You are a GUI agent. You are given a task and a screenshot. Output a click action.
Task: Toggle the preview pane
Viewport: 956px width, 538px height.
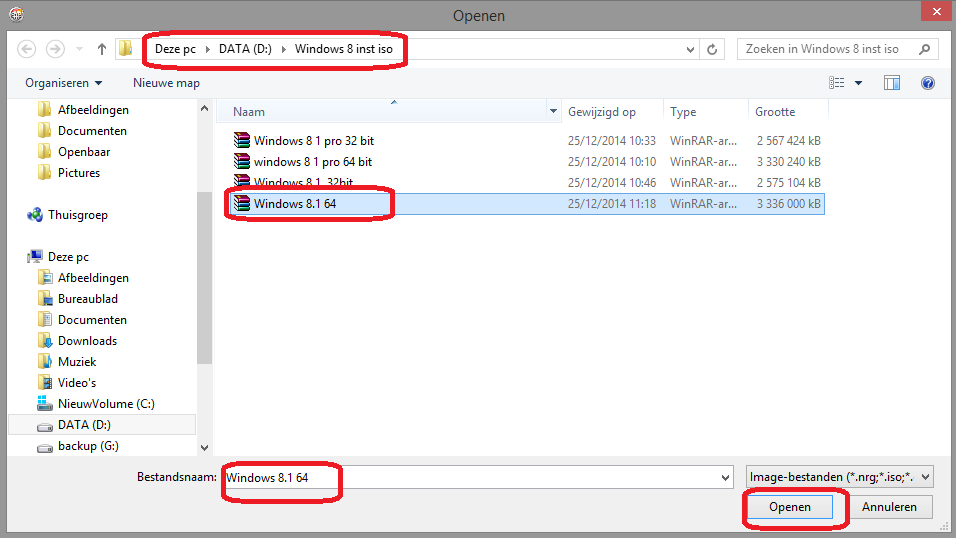[x=892, y=82]
